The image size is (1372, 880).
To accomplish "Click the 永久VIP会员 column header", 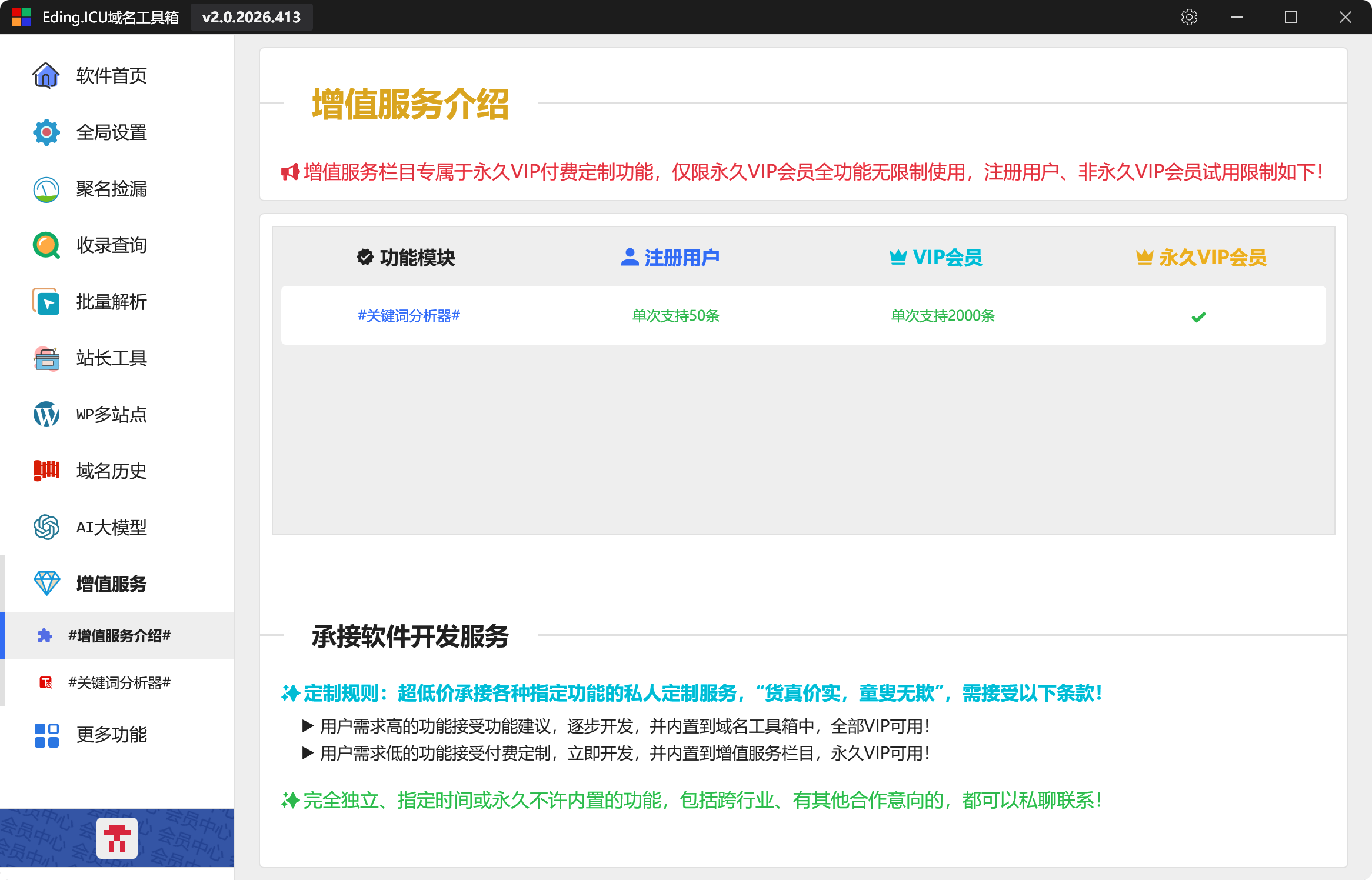I will tap(1201, 258).
